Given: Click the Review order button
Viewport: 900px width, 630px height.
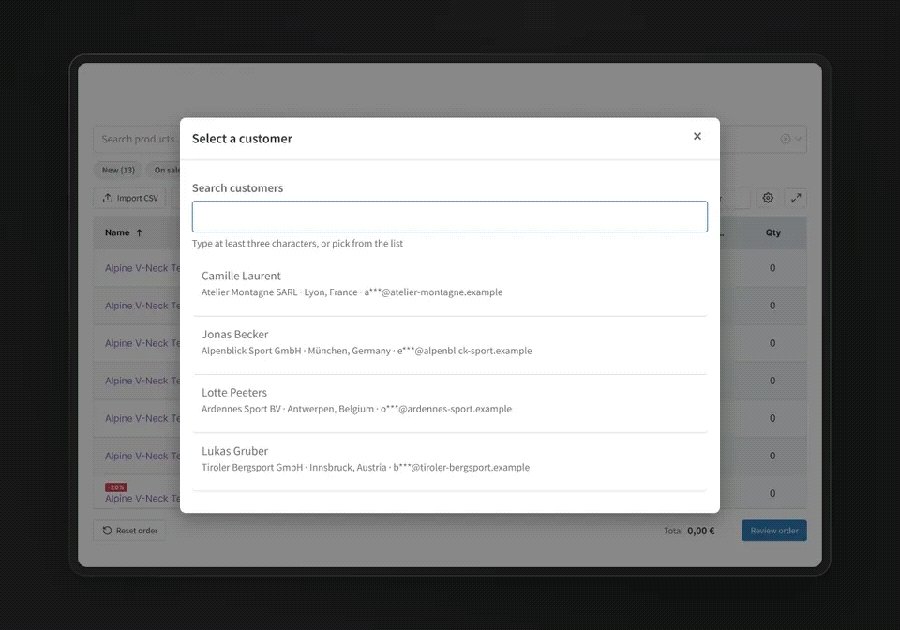Looking at the screenshot, I should pyautogui.click(x=774, y=530).
